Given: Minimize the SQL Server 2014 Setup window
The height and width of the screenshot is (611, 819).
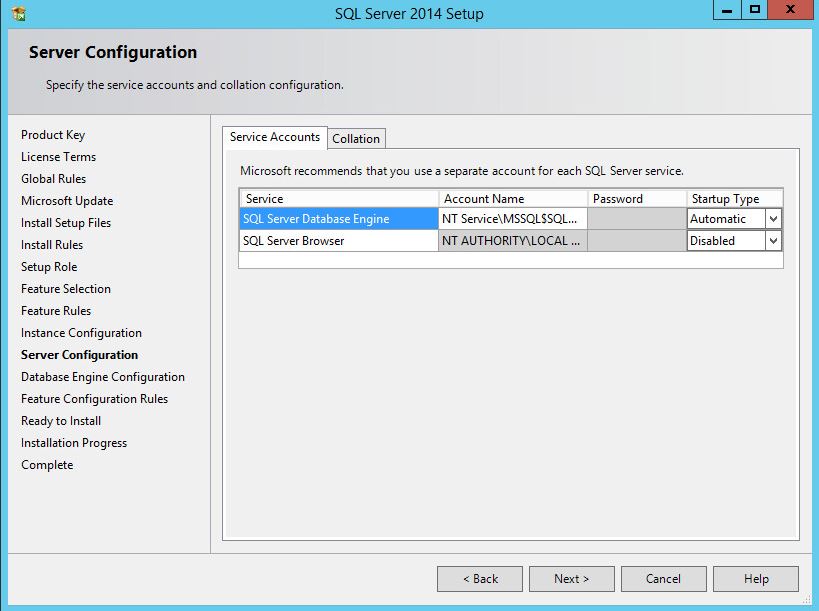Looking at the screenshot, I should click(x=727, y=10).
